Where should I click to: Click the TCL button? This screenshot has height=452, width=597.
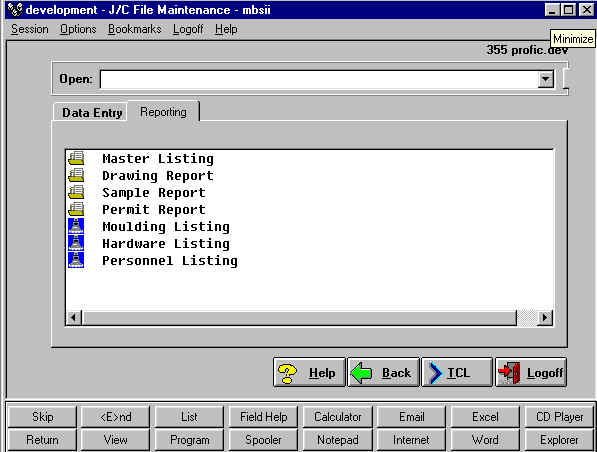457,372
